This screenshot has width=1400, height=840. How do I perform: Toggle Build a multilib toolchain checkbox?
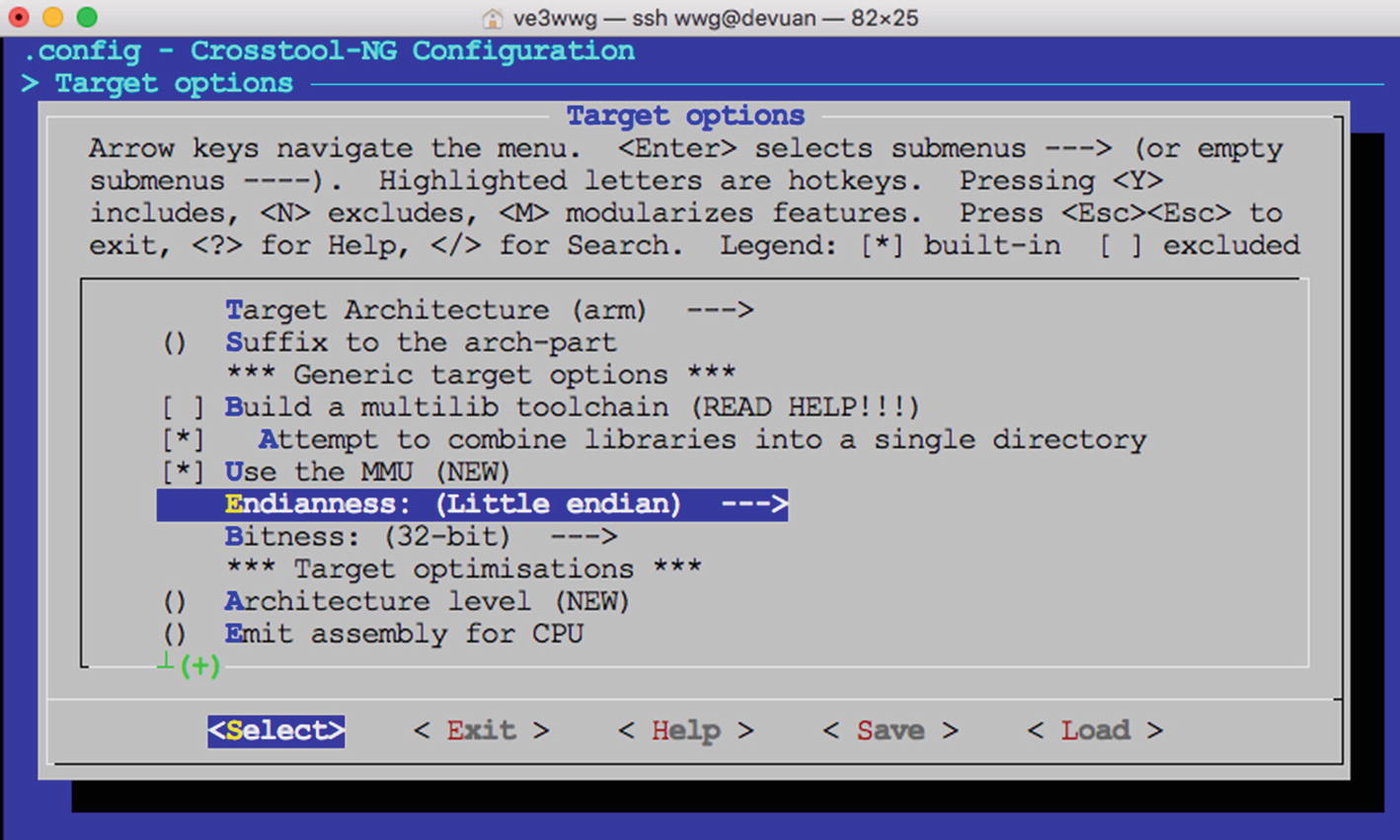[184, 407]
